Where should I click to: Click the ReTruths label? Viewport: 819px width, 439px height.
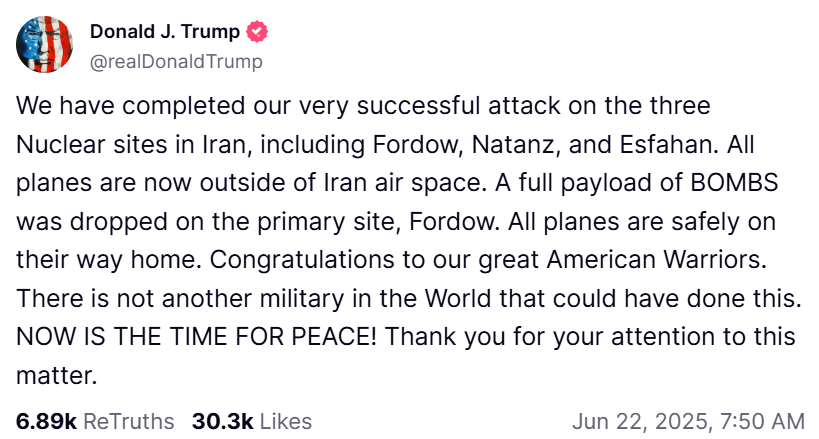click(x=129, y=421)
